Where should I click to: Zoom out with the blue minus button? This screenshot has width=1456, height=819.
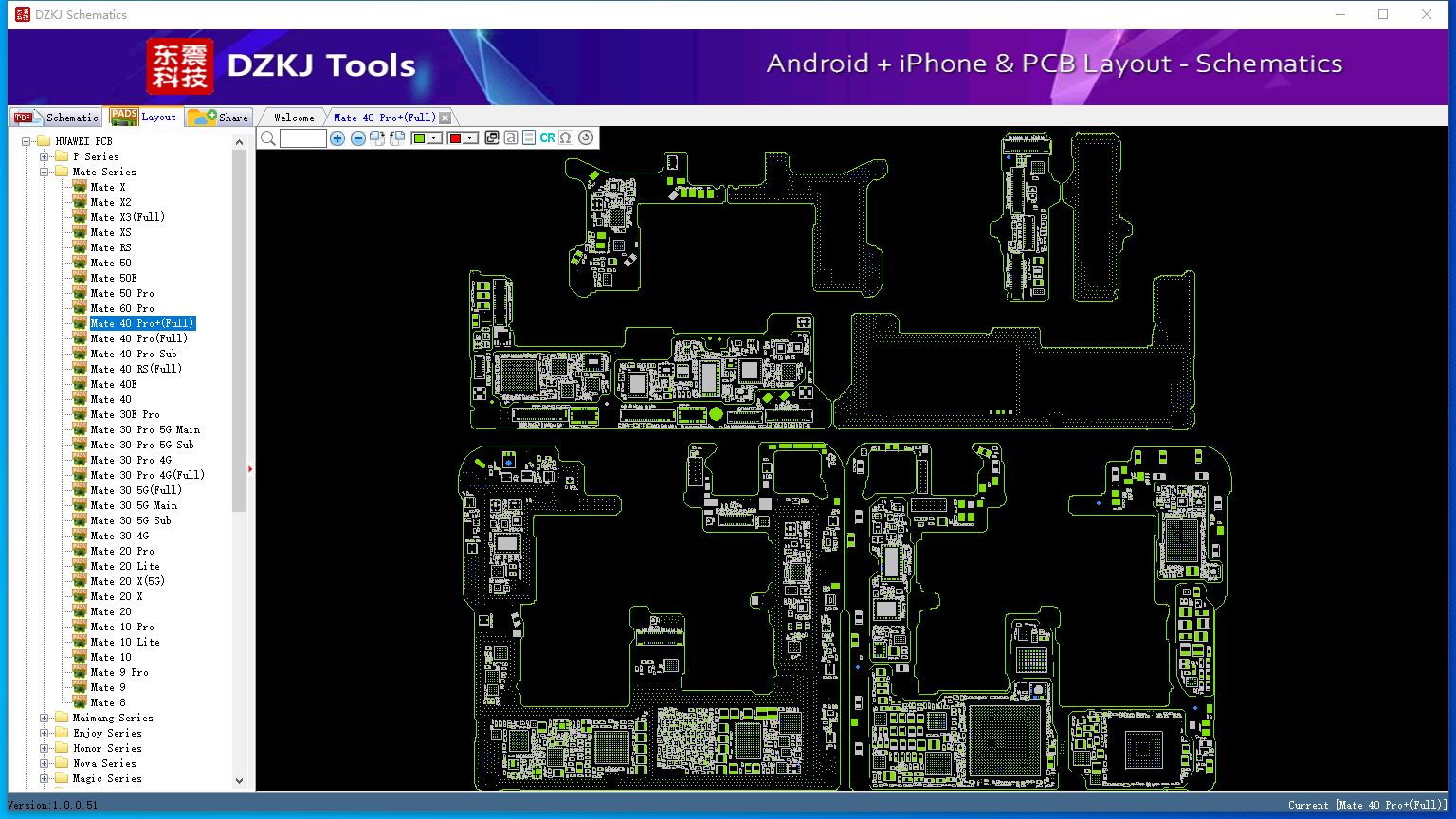click(x=357, y=138)
